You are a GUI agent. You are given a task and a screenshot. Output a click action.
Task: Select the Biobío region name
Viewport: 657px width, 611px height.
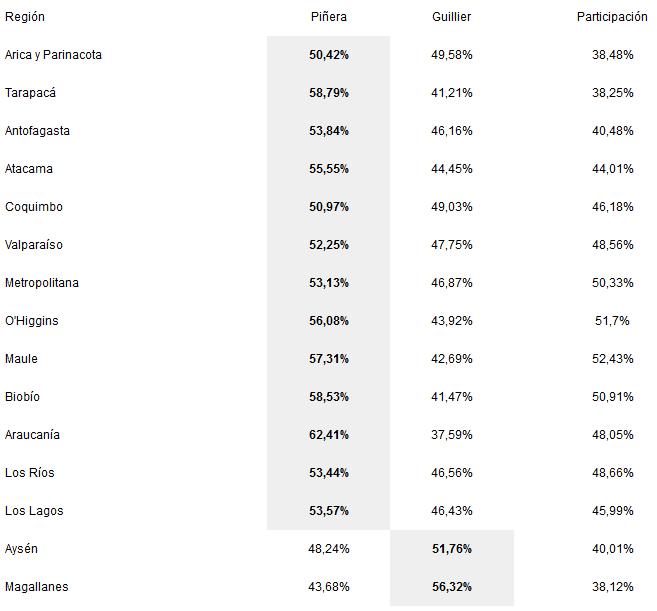pos(23,397)
